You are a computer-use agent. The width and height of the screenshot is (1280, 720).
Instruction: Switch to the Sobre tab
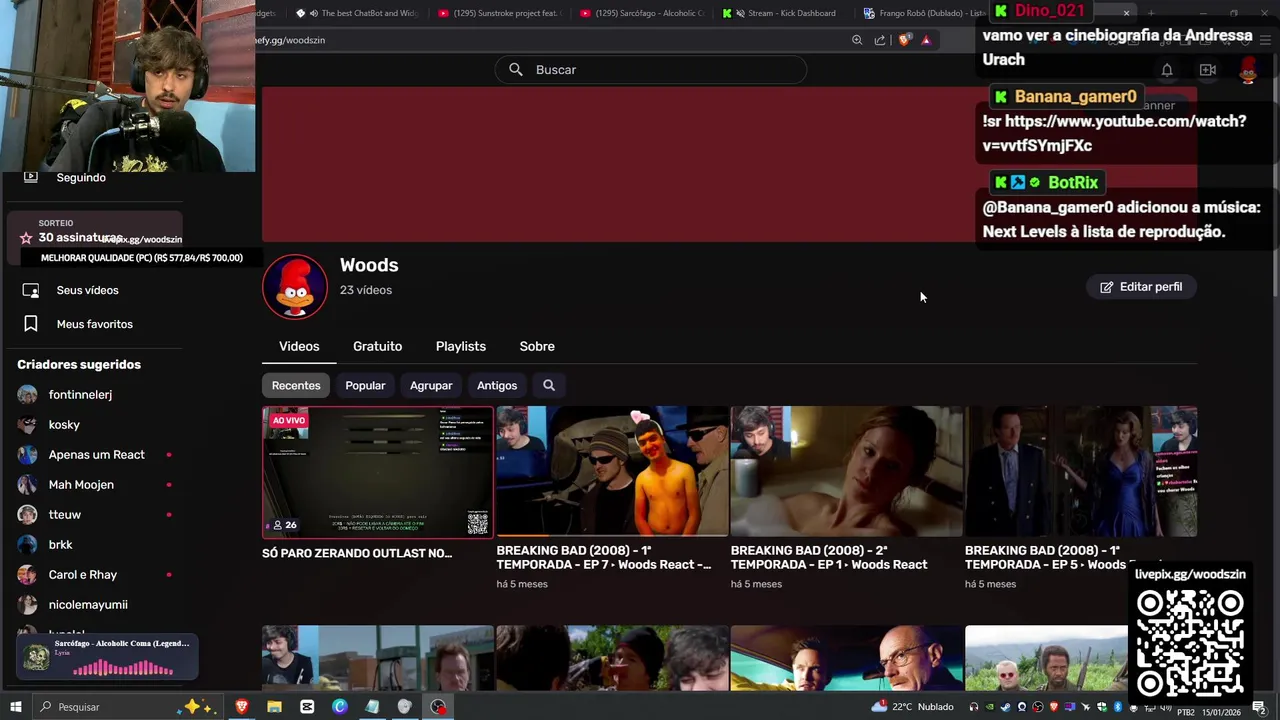pos(537,346)
